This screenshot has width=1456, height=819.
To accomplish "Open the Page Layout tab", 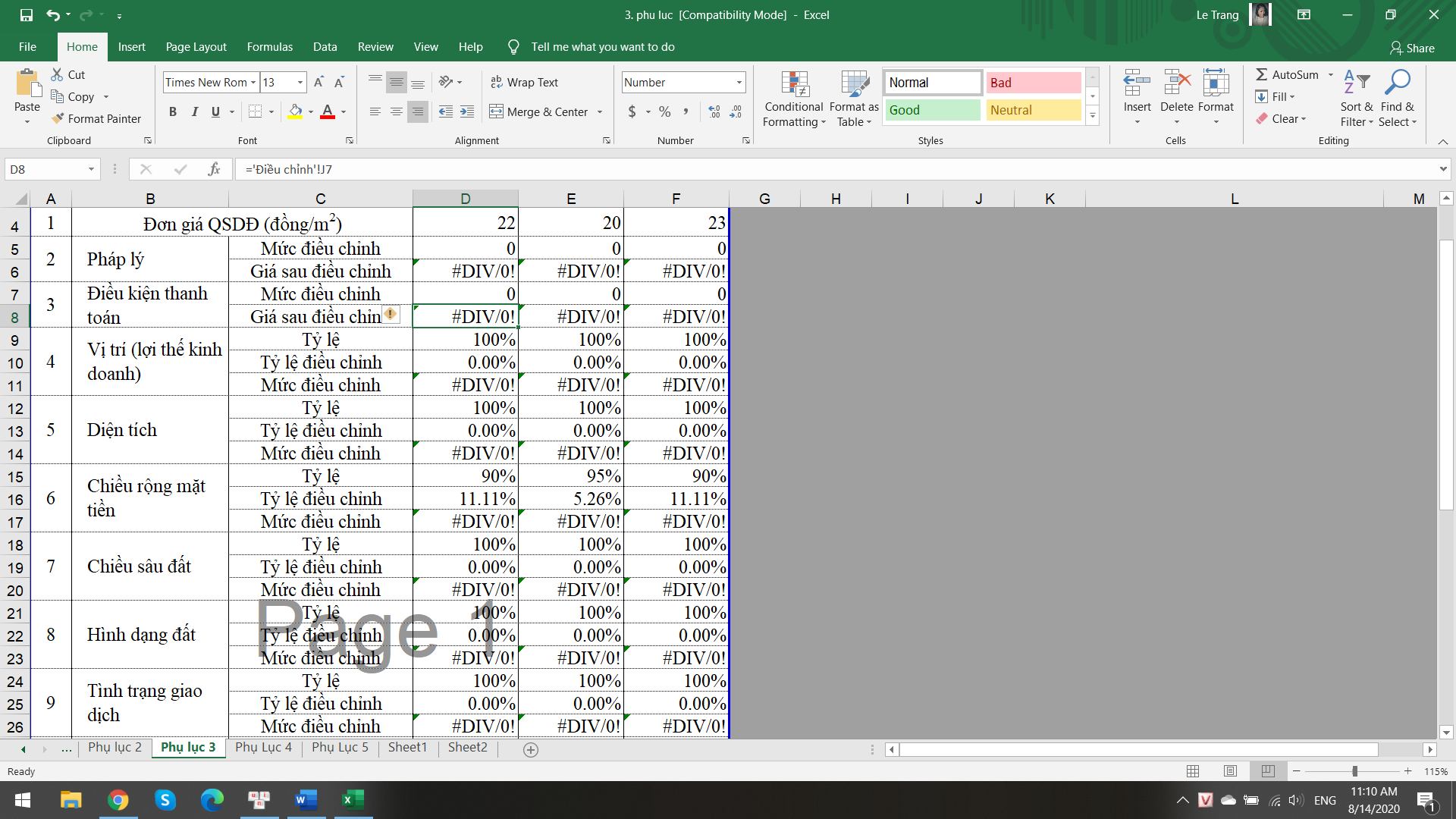I will (196, 47).
